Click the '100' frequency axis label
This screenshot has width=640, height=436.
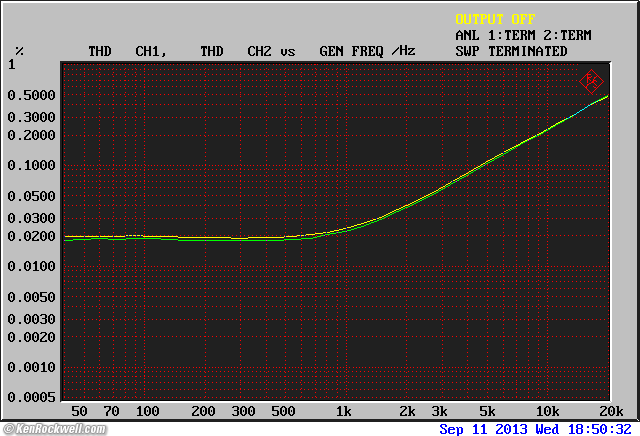pos(147,411)
